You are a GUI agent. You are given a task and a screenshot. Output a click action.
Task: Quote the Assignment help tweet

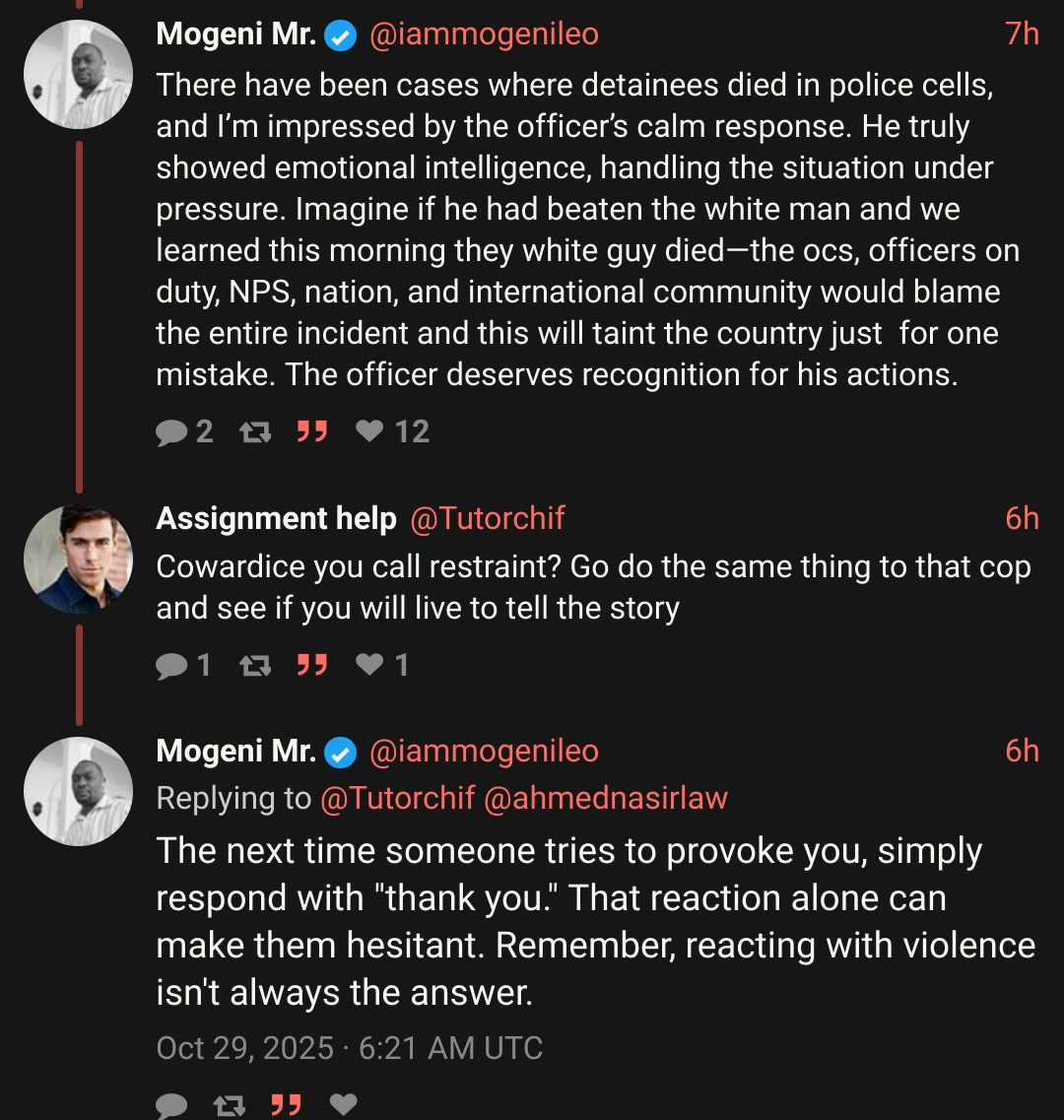(312, 666)
